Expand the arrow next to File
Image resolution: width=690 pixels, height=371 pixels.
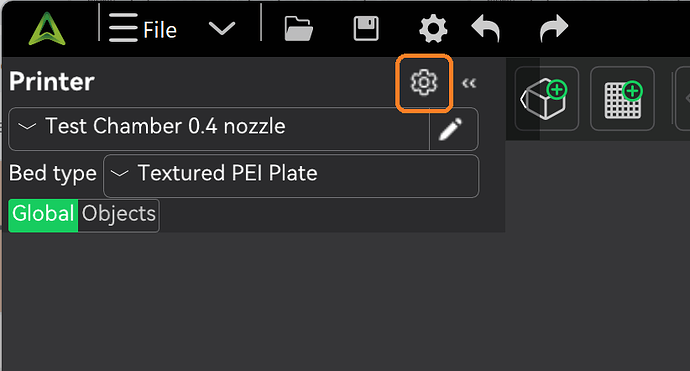(x=222, y=29)
